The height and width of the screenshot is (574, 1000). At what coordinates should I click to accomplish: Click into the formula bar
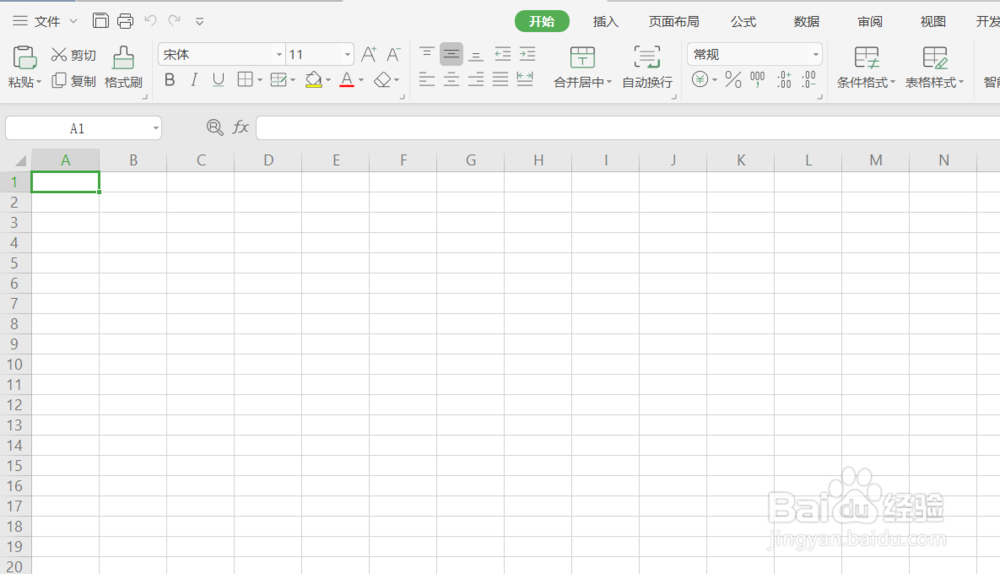(628, 128)
